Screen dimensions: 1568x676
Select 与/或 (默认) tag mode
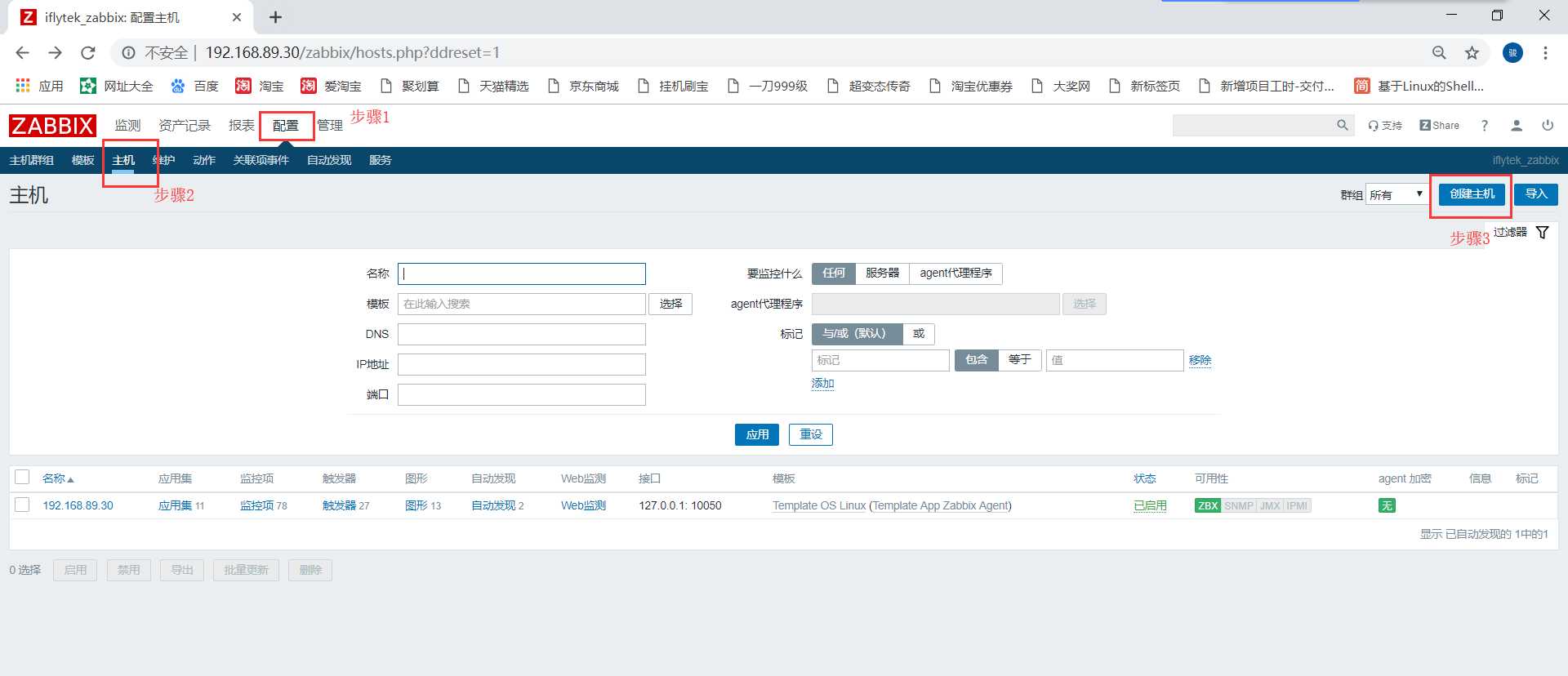coord(857,334)
